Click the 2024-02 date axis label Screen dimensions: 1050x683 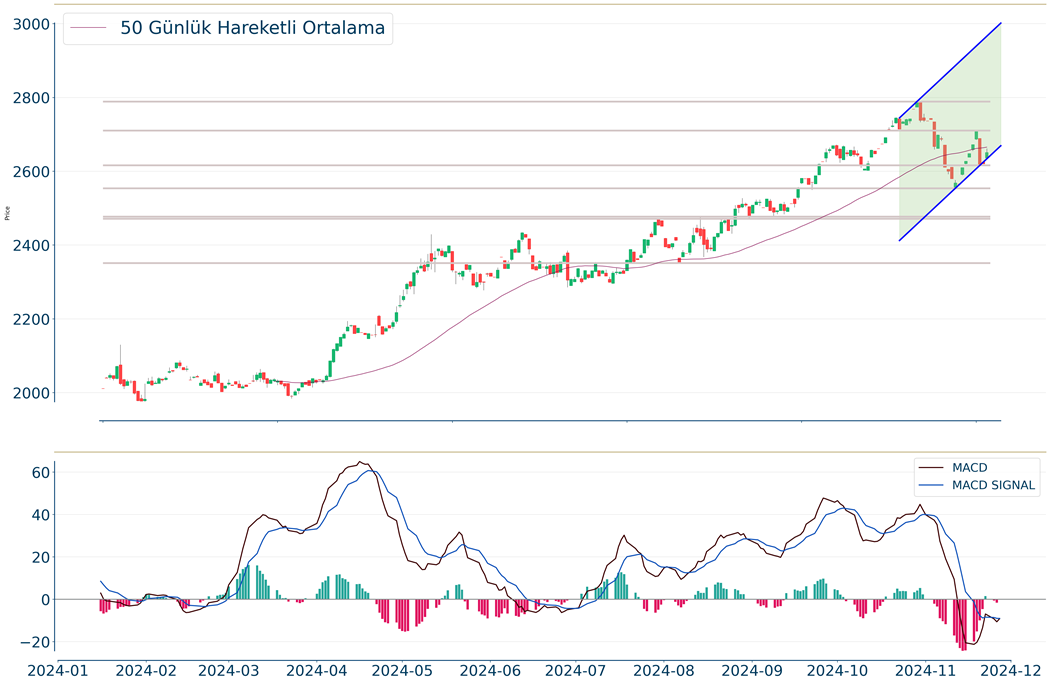click(x=145, y=670)
